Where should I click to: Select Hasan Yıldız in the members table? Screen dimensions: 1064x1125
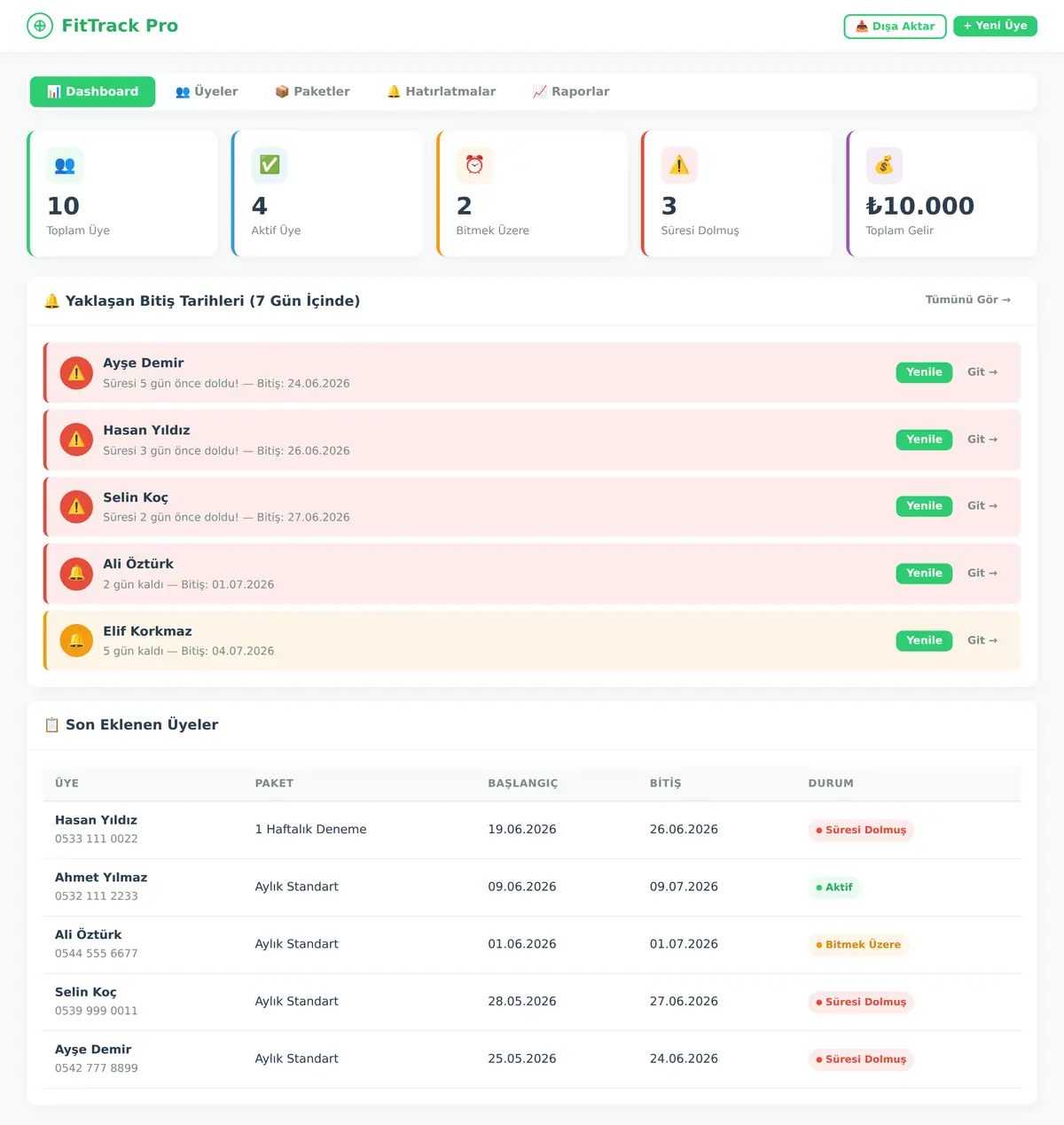tap(96, 821)
